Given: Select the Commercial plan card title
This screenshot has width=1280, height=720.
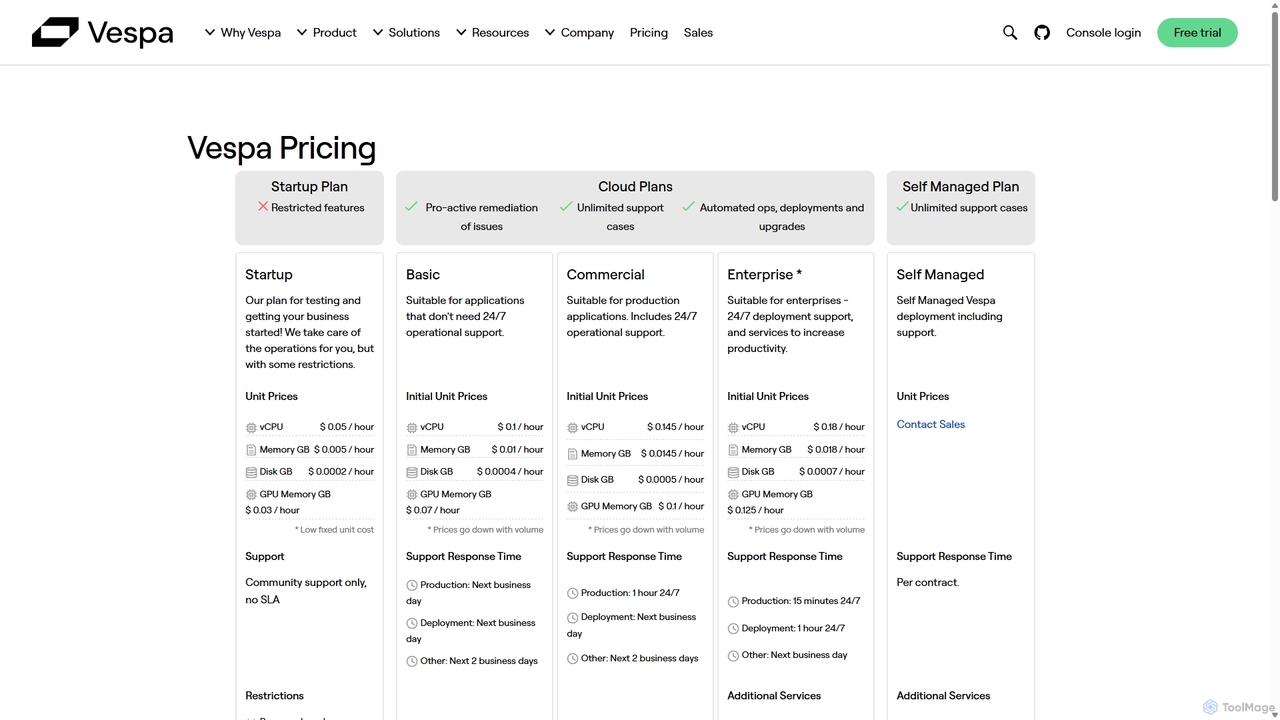Looking at the screenshot, I should [605, 274].
